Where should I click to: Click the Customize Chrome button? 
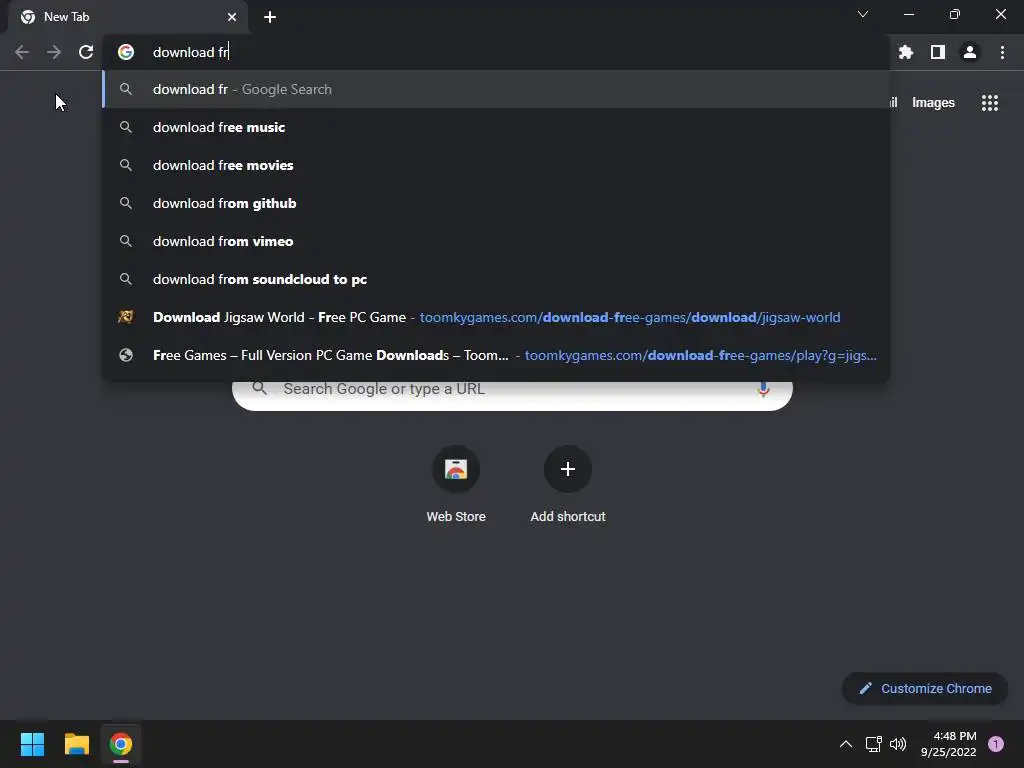925,688
